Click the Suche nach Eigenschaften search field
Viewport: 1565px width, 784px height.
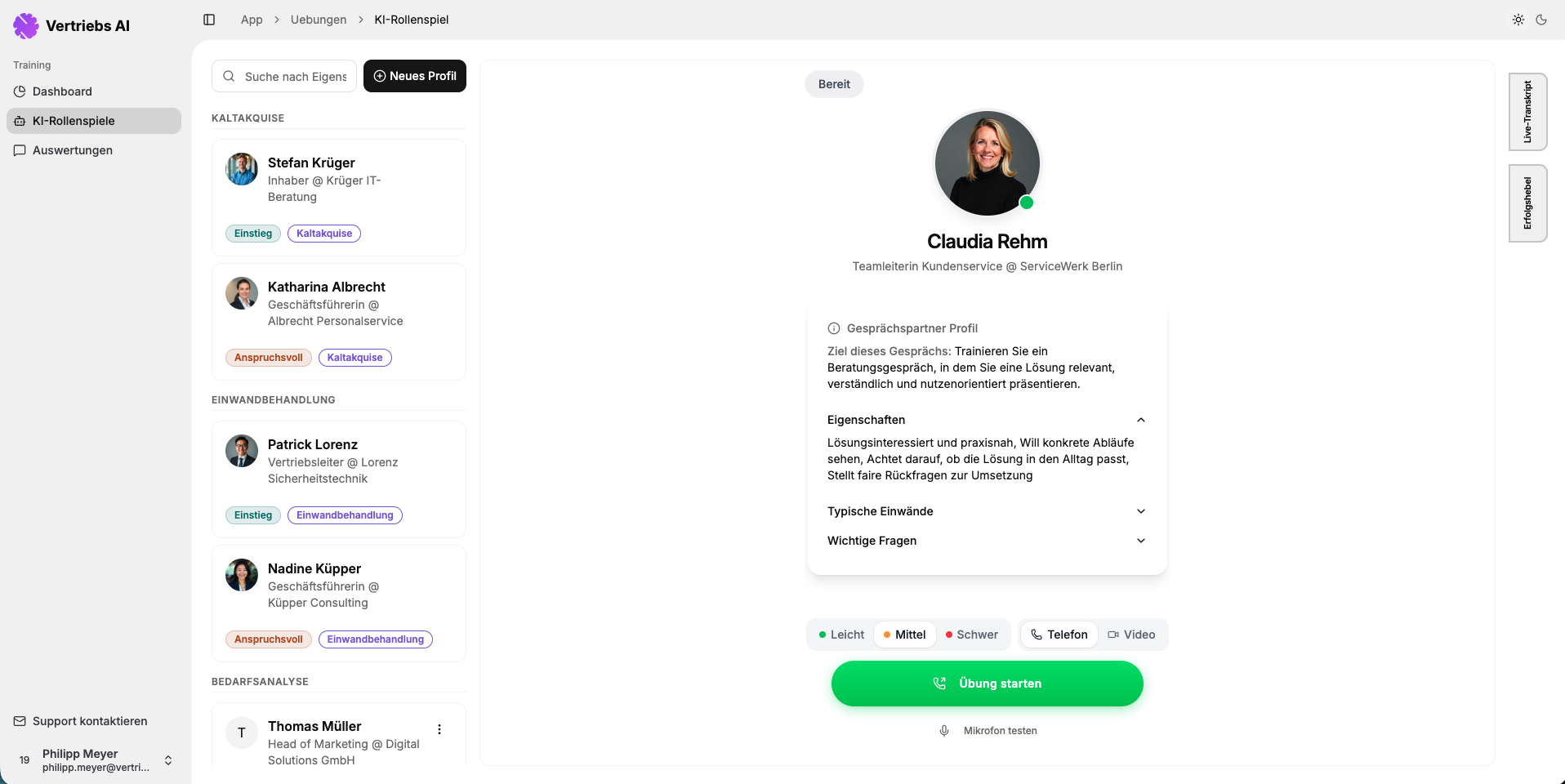click(294, 77)
